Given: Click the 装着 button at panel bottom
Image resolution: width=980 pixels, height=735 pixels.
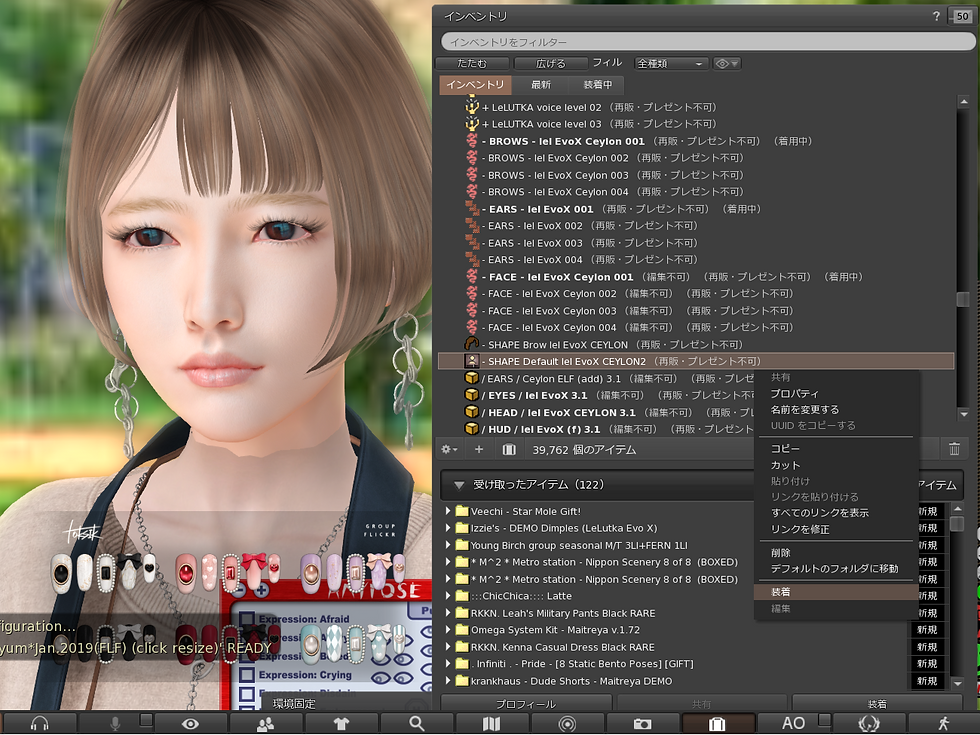Looking at the screenshot, I should (877, 704).
